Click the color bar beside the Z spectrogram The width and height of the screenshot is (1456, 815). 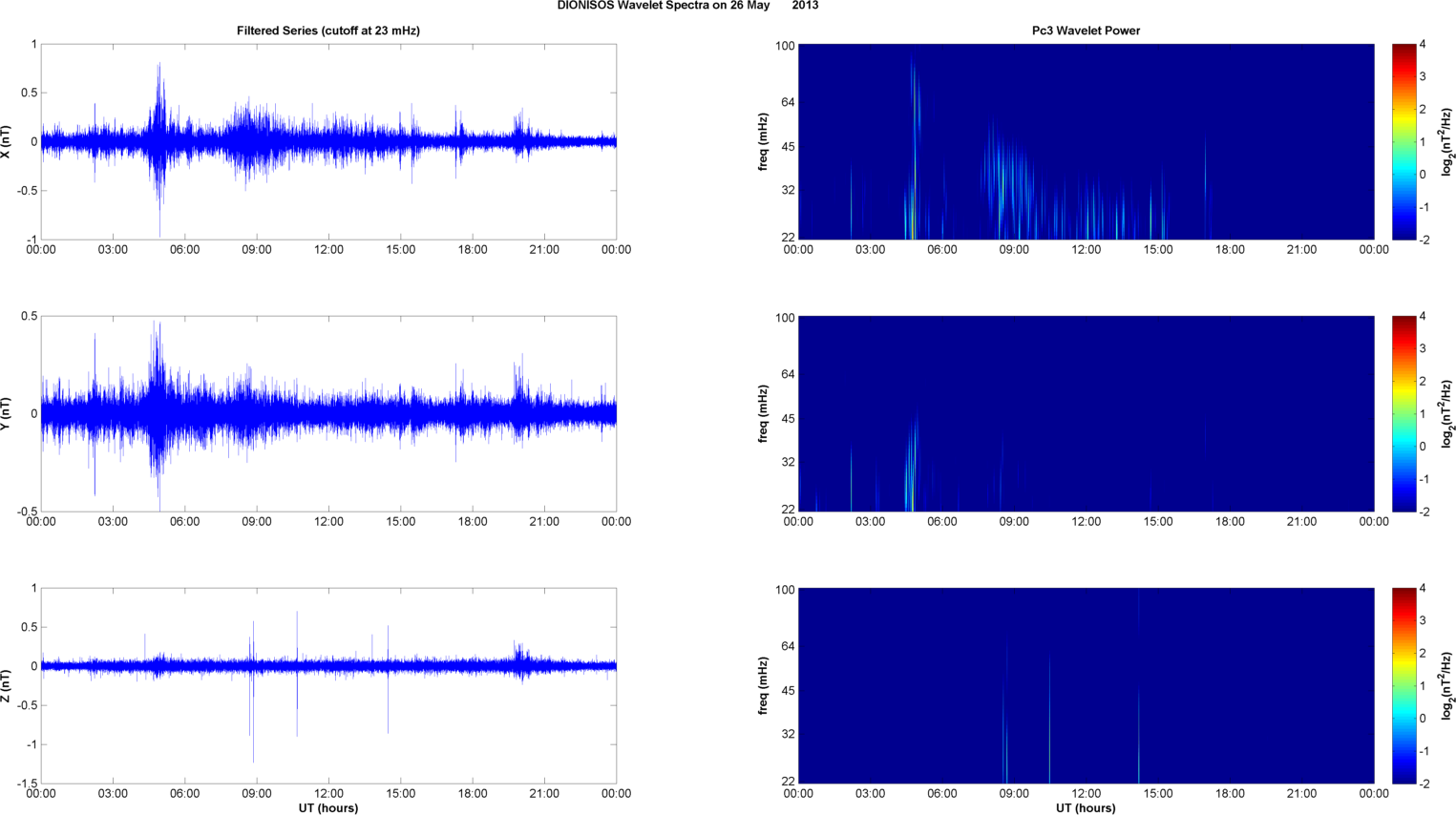(1403, 686)
